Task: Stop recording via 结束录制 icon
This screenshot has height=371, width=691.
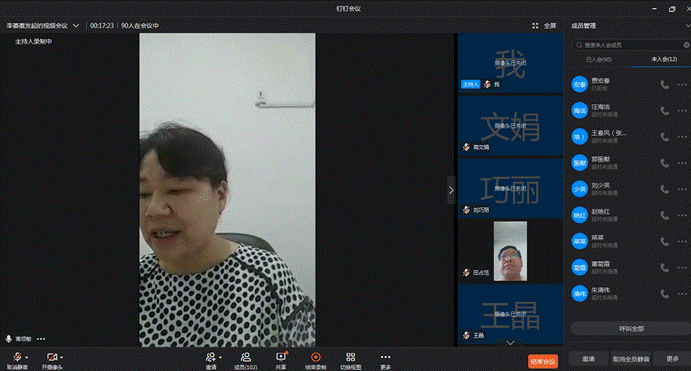Action: tap(316, 357)
